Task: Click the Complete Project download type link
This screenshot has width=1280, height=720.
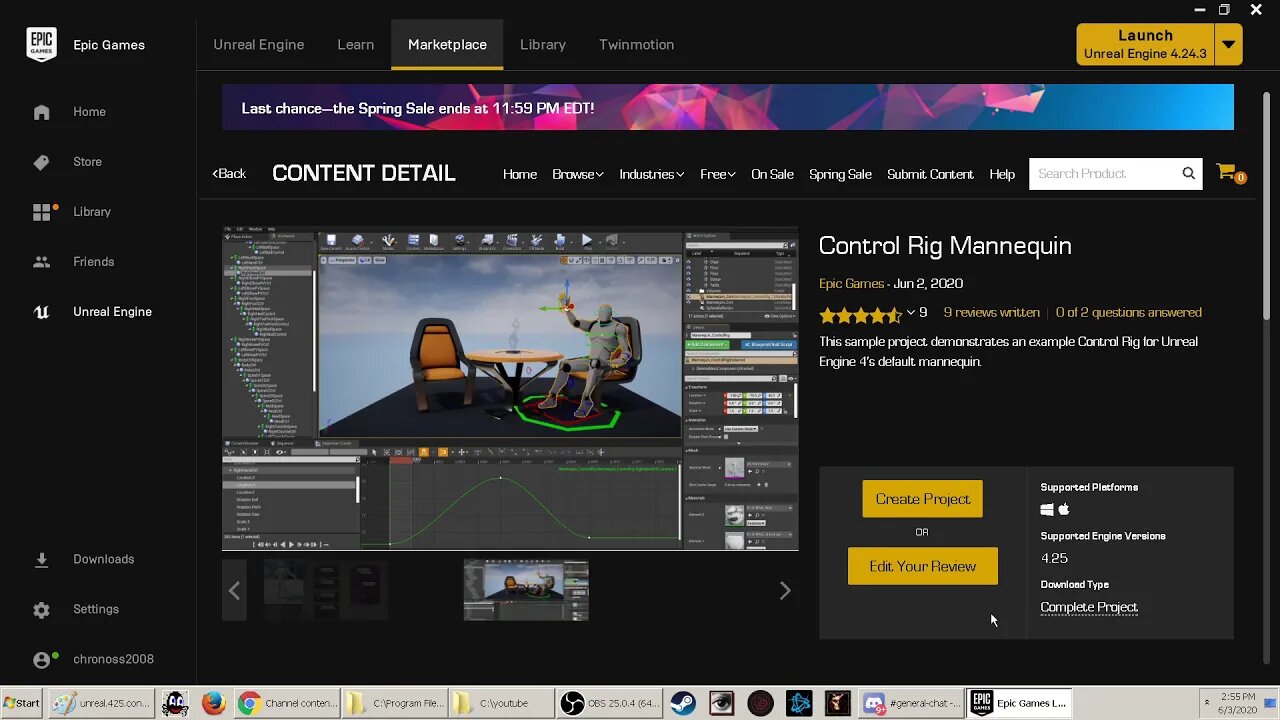Action: (x=1089, y=608)
